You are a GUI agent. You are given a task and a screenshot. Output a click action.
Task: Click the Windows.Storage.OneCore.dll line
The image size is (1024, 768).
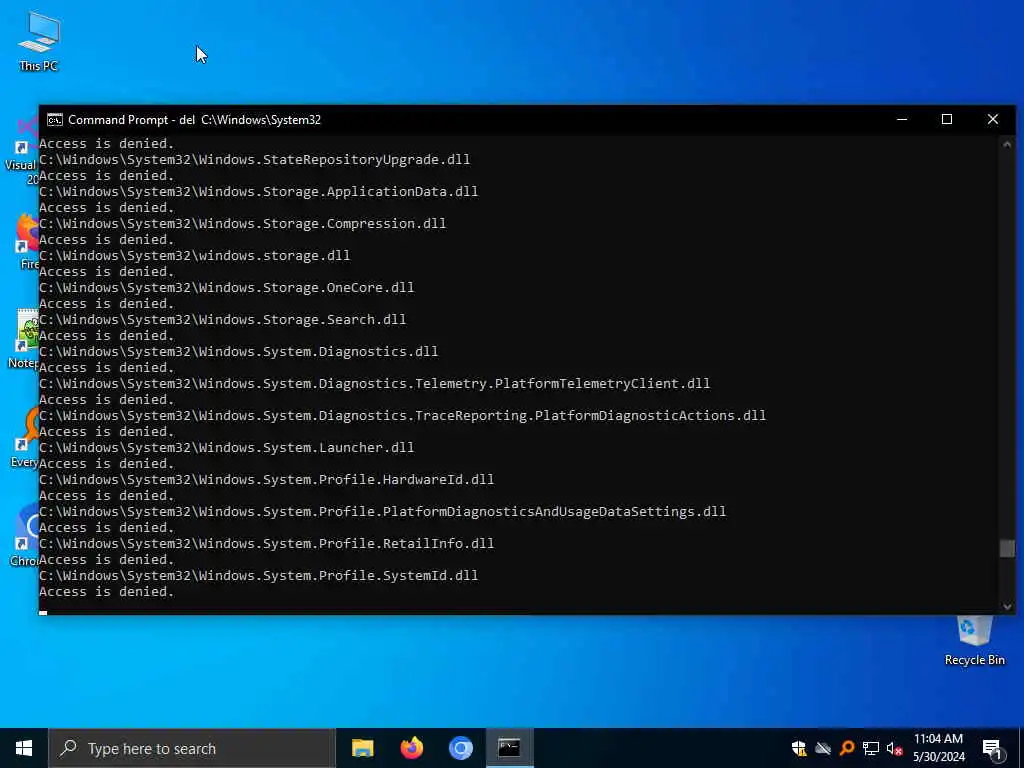point(227,287)
